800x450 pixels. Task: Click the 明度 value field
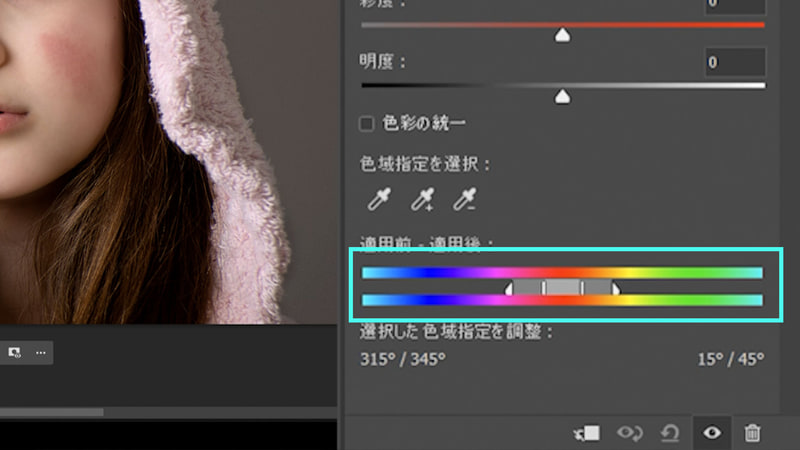(735, 62)
